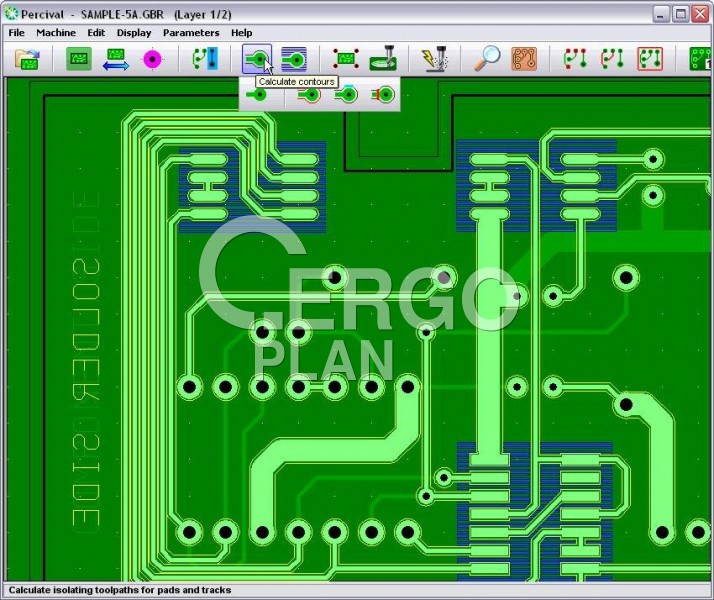714x600 pixels.
Task: Open the Edit menu
Action: coord(96,33)
